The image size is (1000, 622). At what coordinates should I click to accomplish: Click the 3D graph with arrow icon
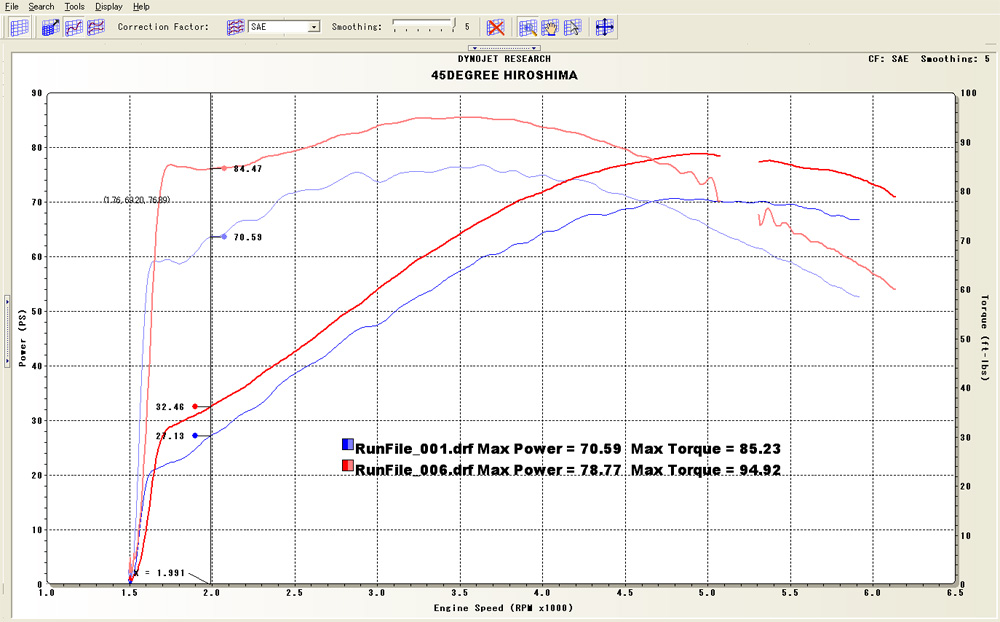[50, 27]
